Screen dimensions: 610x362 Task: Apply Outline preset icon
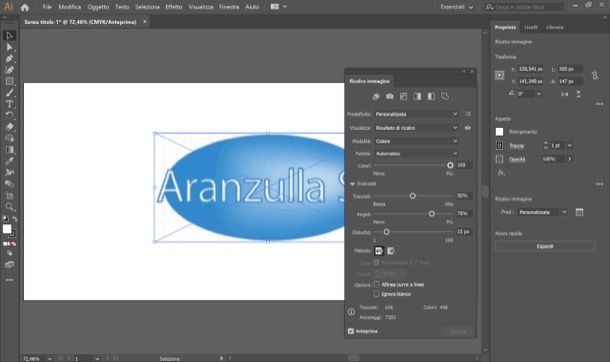click(x=445, y=96)
